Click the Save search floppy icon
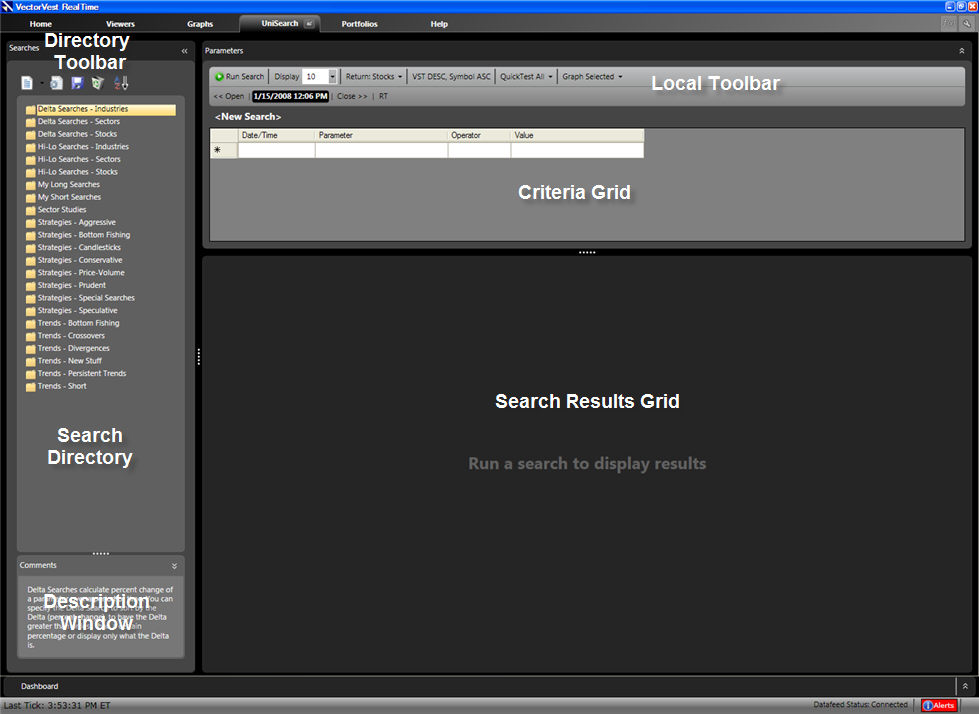 tap(77, 83)
